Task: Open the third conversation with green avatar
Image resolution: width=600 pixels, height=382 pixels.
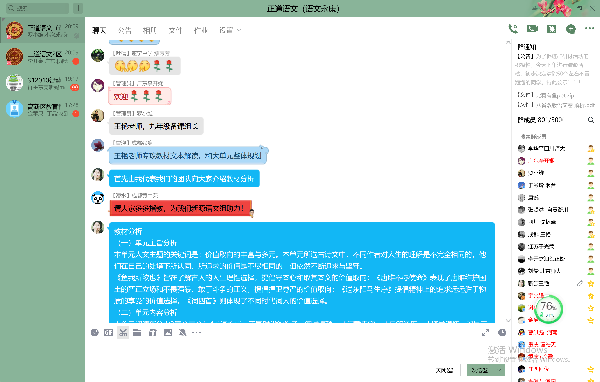Action: point(42,83)
